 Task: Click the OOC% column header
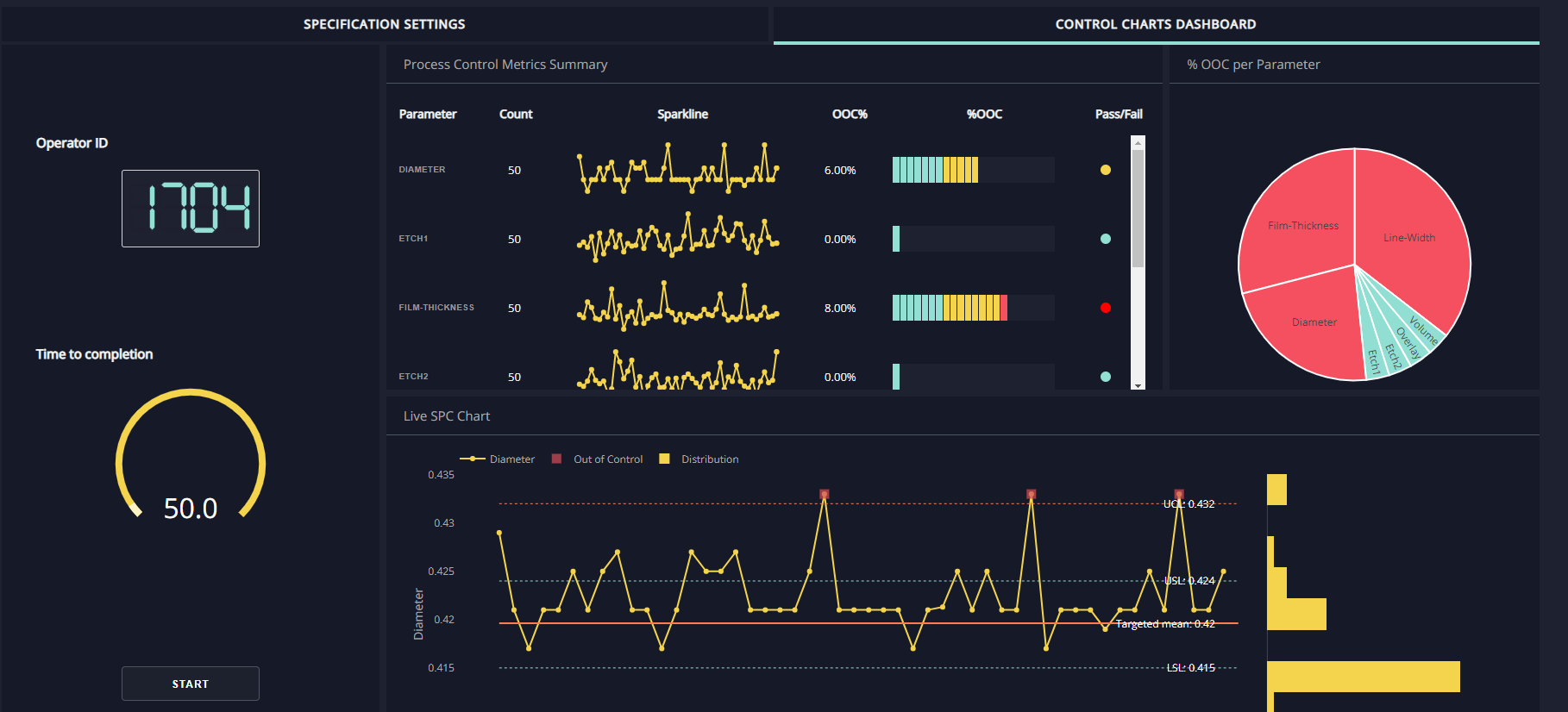tap(850, 114)
